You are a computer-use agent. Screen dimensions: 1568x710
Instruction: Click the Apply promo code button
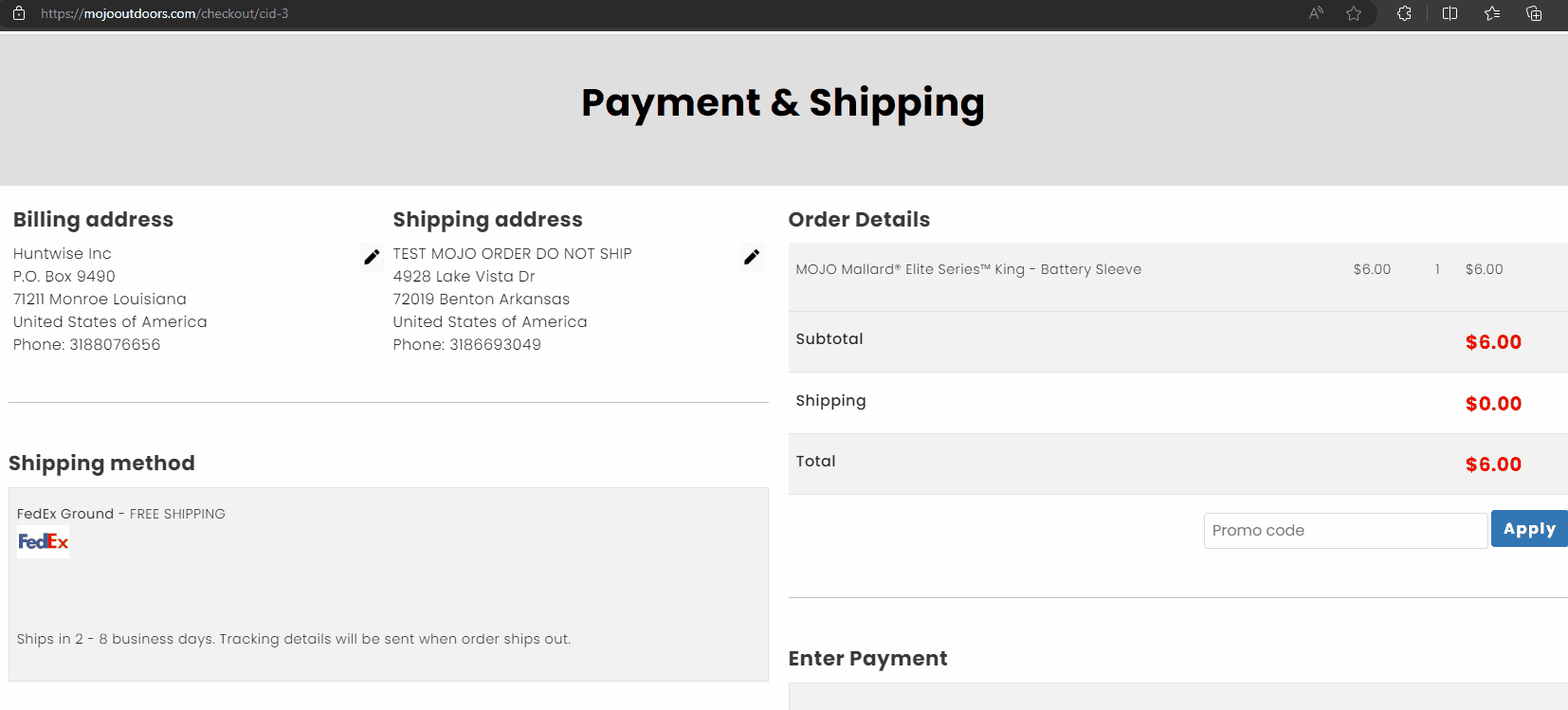pyautogui.click(x=1529, y=529)
